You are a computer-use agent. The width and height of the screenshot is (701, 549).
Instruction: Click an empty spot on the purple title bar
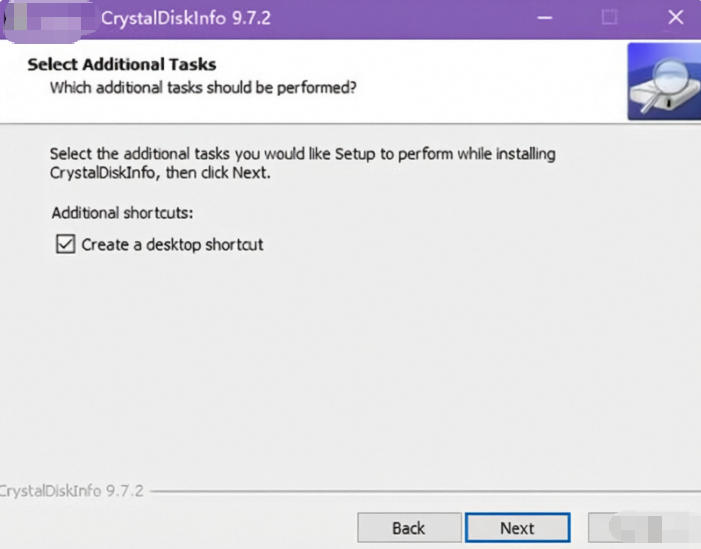(x=402, y=19)
